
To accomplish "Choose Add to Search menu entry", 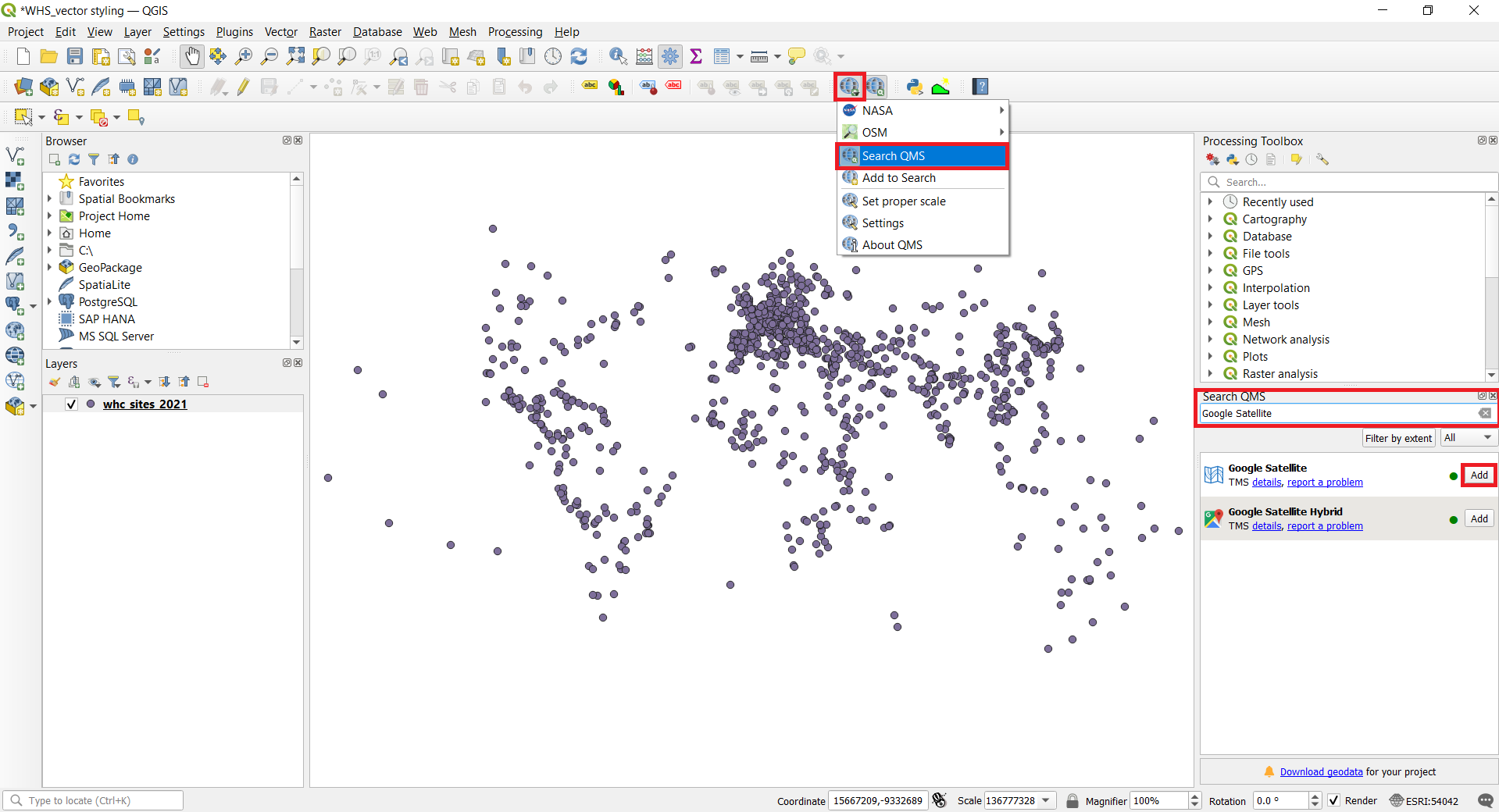I will (923, 178).
